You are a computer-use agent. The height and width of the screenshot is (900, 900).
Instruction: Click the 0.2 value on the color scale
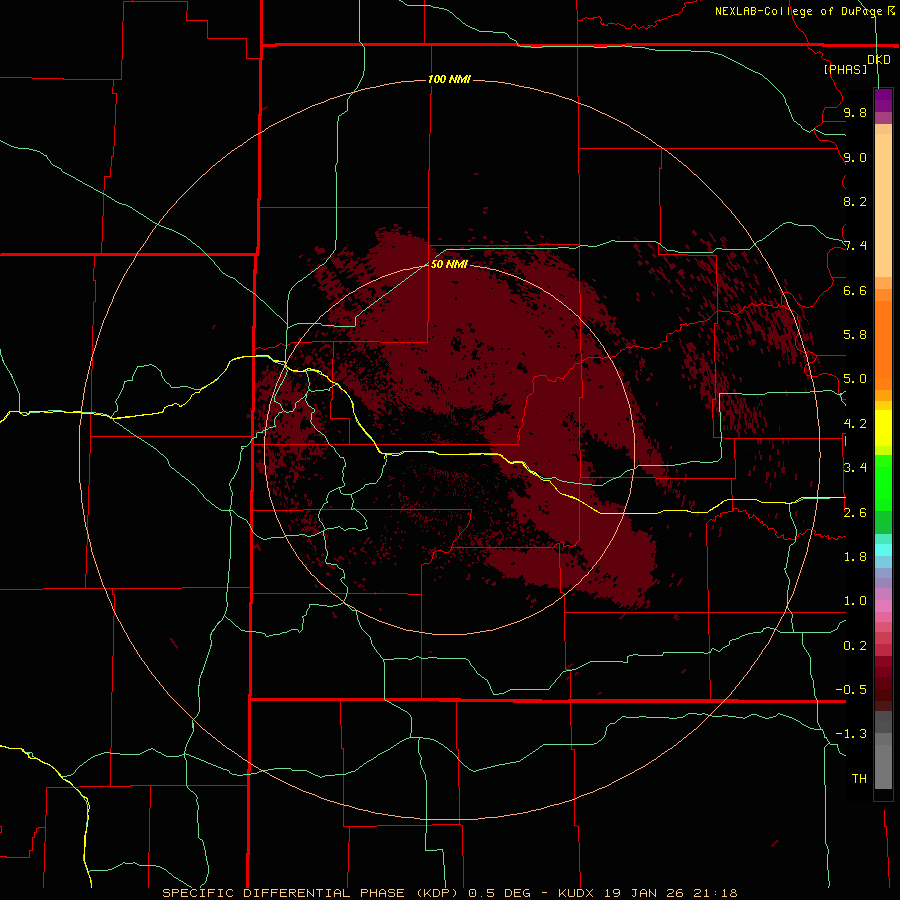[x=855, y=645]
